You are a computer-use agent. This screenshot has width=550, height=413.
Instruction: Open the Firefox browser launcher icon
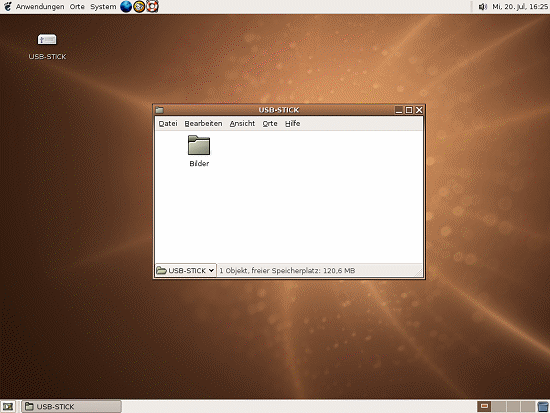click(x=126, y=6)
